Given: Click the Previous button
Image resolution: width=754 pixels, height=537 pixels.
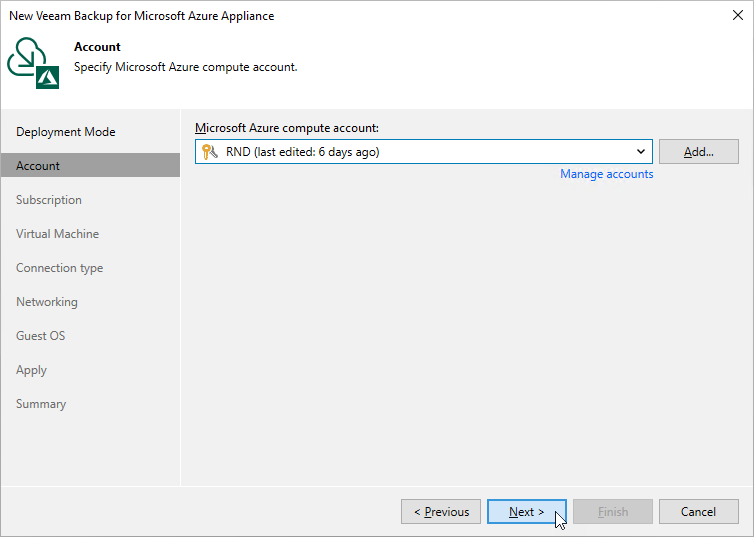Looking at the screenshot, I should pyautogui.click(x=441, y=512).
